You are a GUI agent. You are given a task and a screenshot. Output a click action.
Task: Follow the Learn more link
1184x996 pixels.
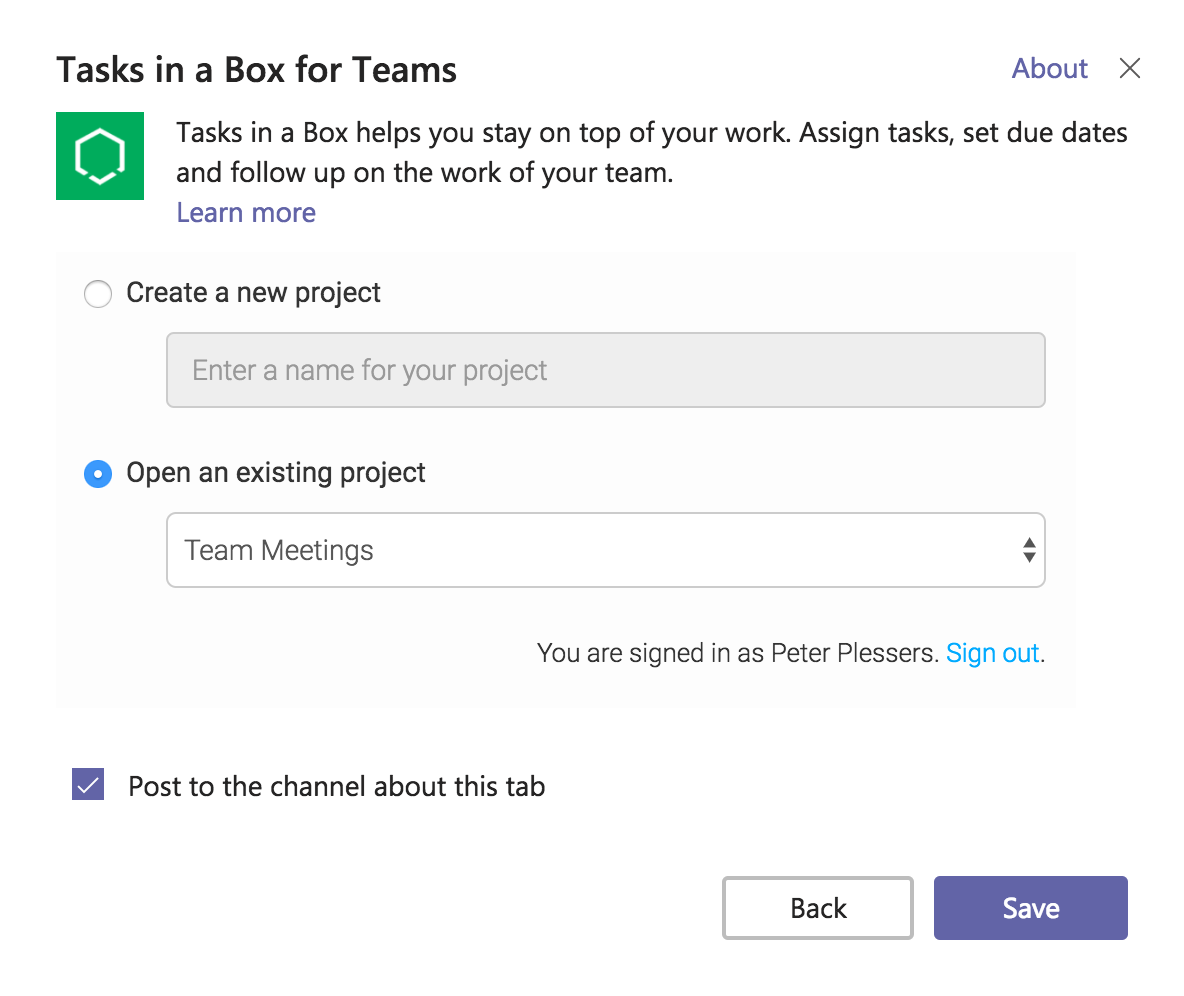pos(246,212)
